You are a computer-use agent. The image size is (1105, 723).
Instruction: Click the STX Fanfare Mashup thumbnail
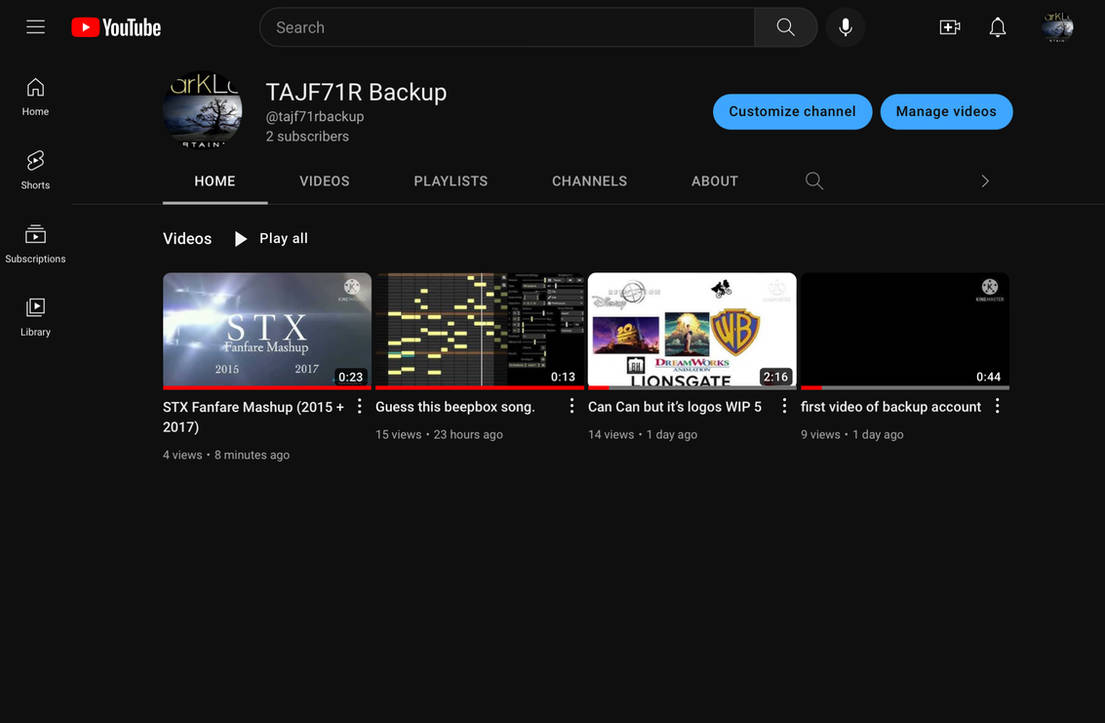click(267, 330)
